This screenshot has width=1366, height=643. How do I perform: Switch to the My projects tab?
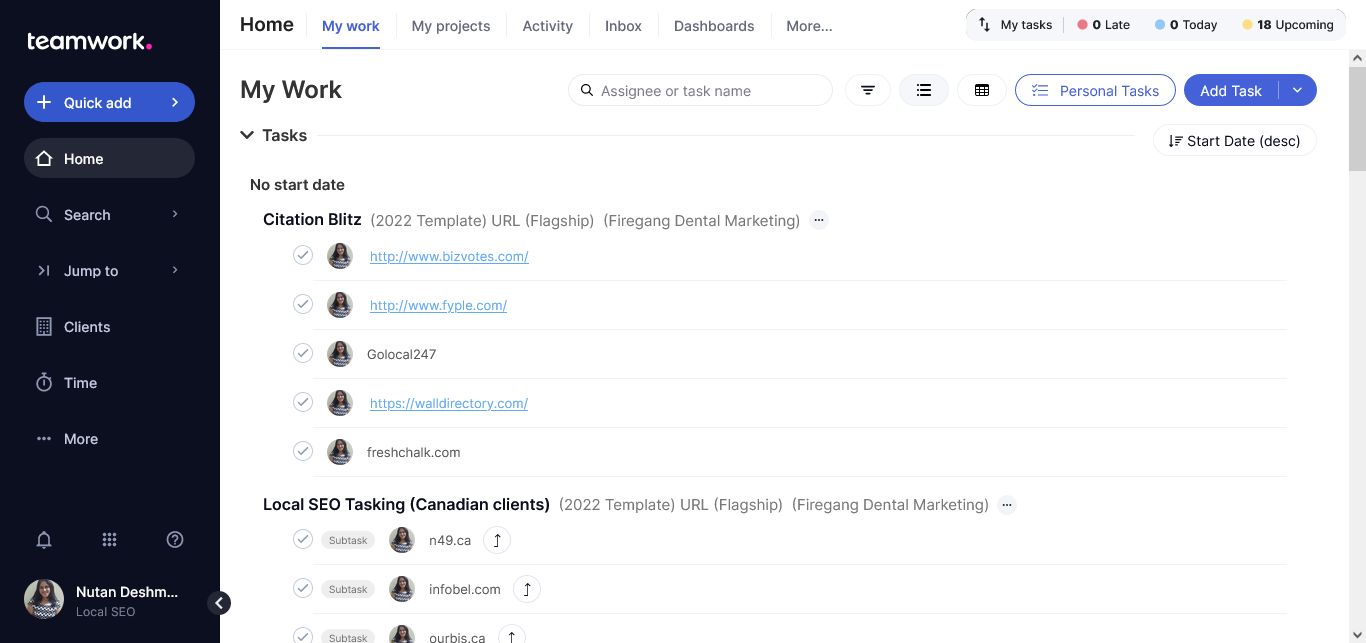point(451,26)
